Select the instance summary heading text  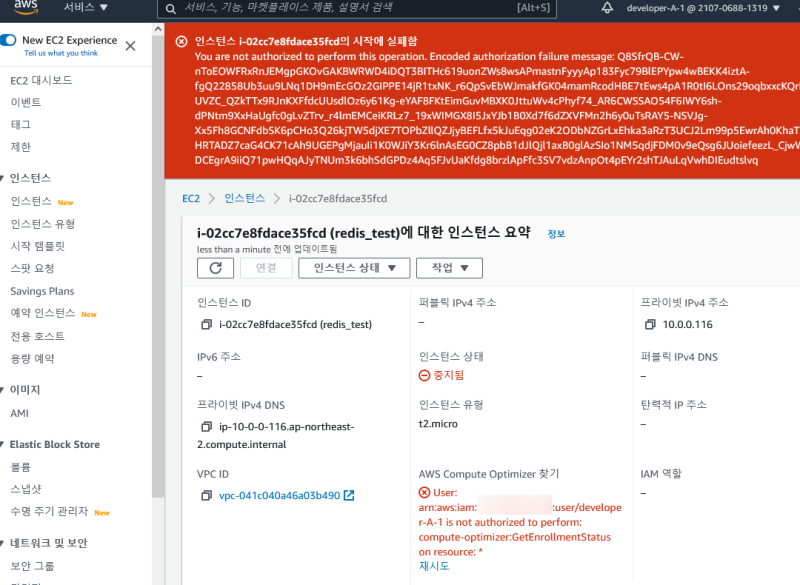[364, 233]
